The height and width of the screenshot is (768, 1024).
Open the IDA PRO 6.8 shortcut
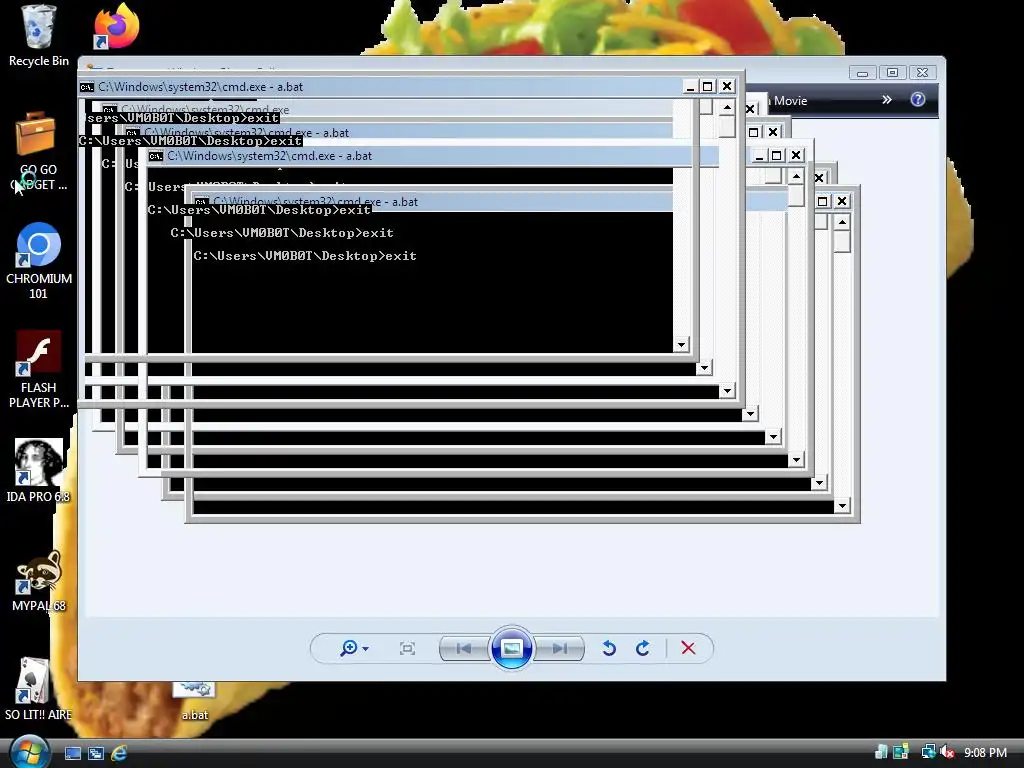[x=39, y=472]
